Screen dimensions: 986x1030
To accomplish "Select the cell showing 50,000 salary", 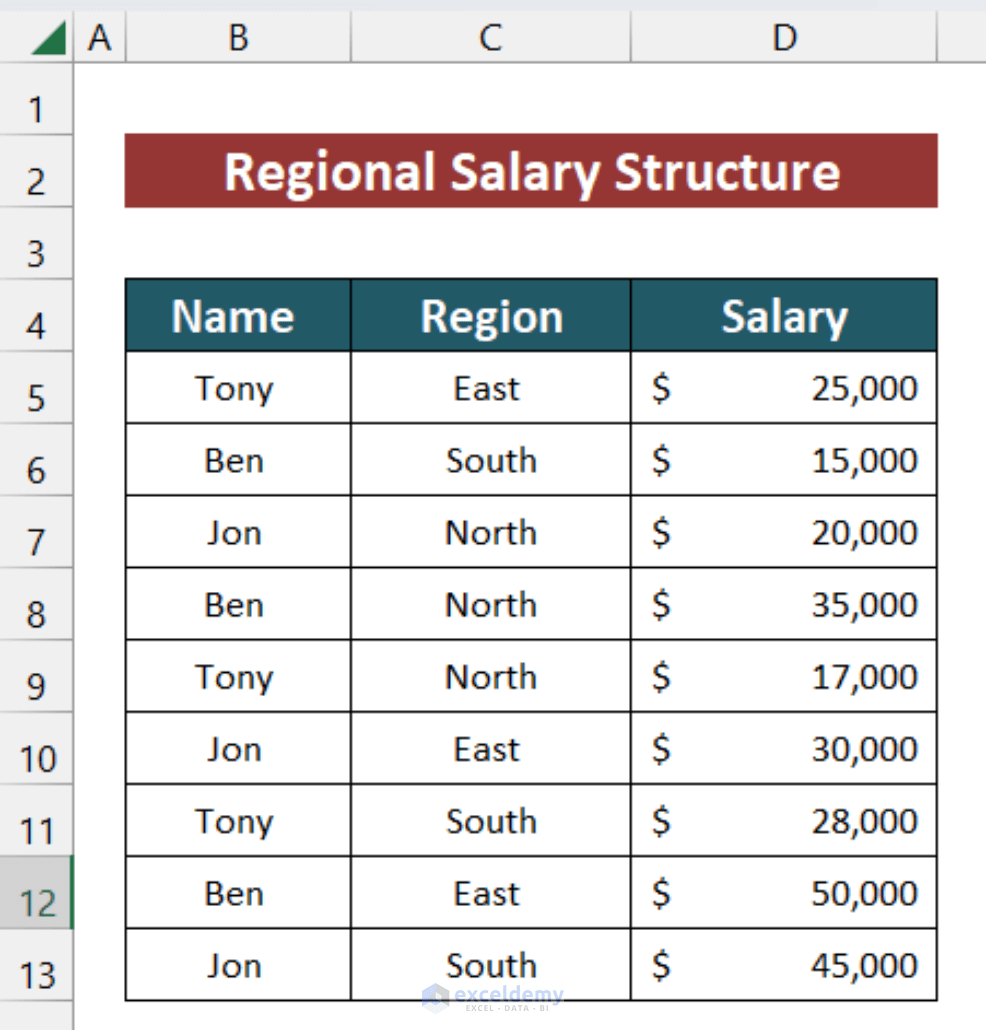I will pyautogui.click(x=783, y=892).
